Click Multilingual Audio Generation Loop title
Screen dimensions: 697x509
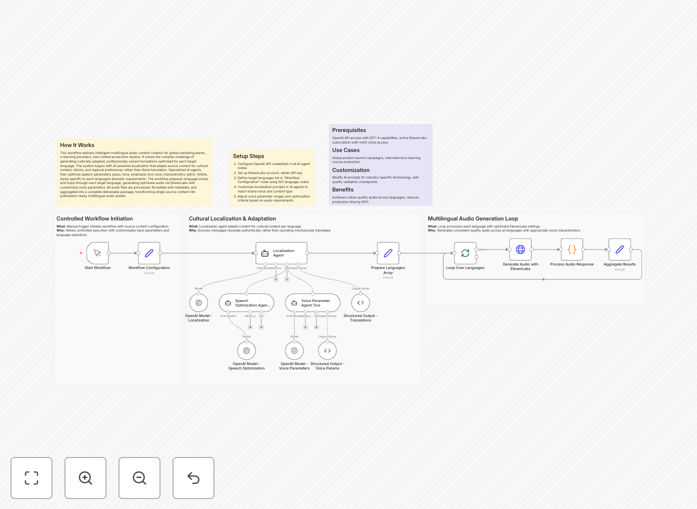point(473,219)
